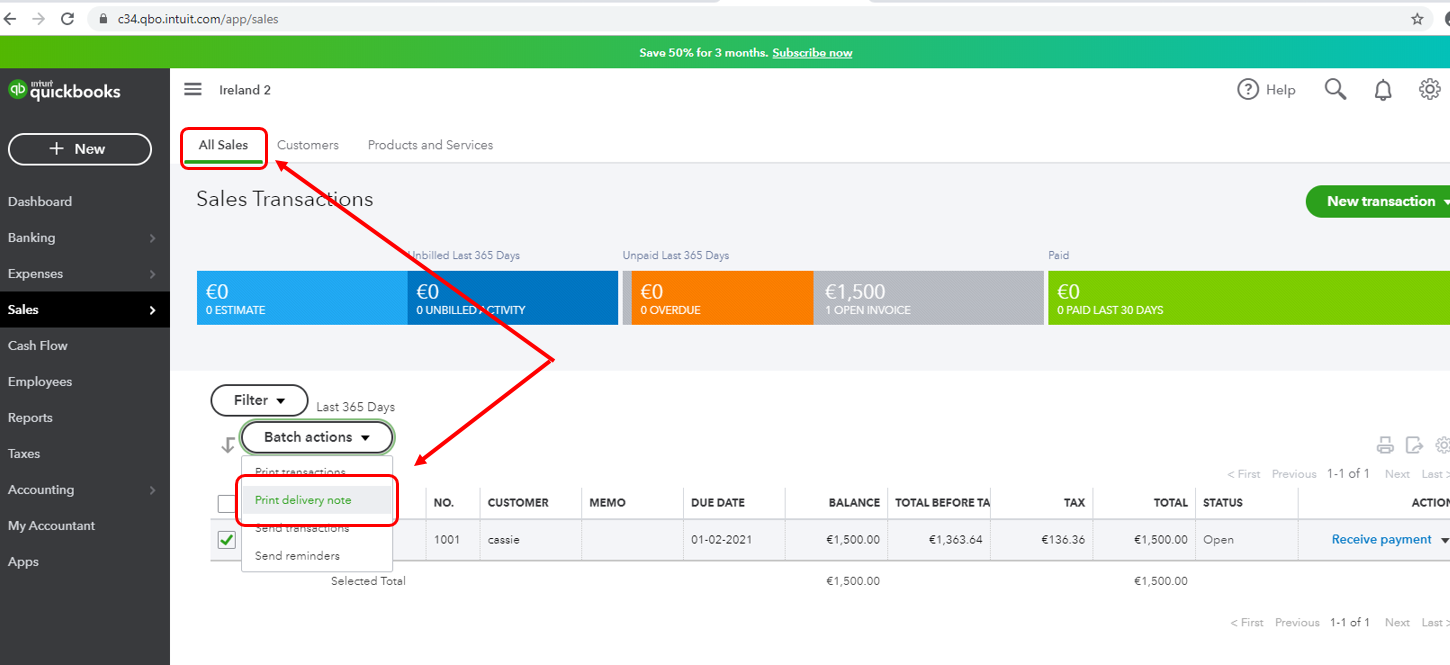The width and height of the screenshot is (1450, 665).
Task: Click the Help text link
Action: pos(1280,90)
